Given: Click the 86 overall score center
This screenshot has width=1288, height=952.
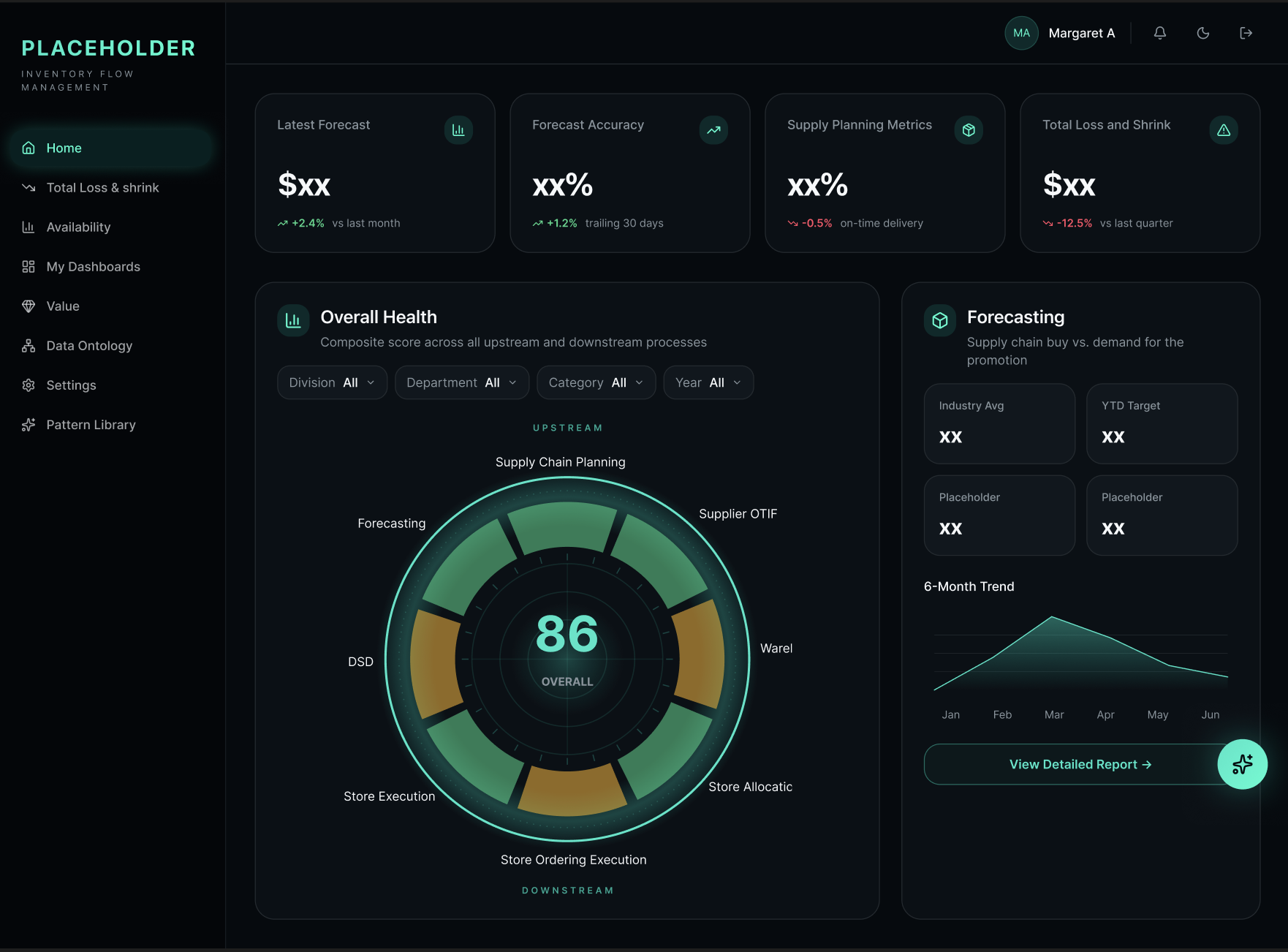Looking at the screenshot, I should pos(567,633).
